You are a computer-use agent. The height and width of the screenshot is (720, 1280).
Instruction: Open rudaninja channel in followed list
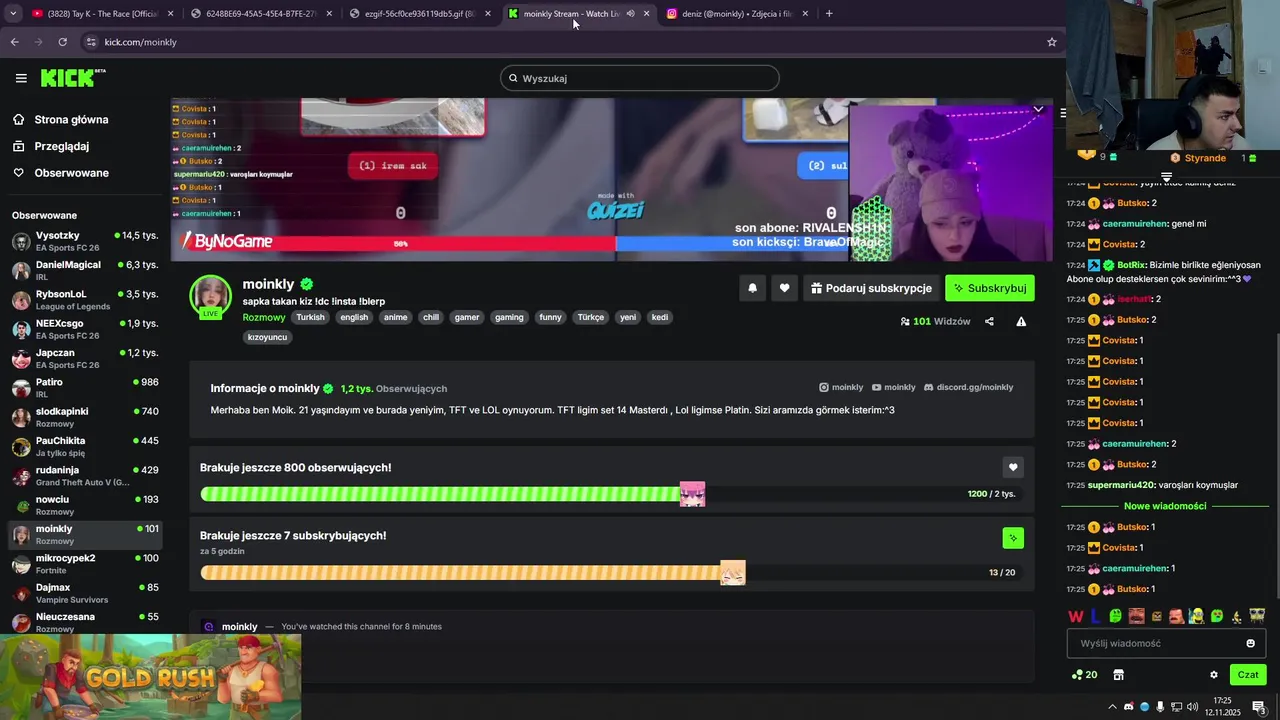(84, 476)
